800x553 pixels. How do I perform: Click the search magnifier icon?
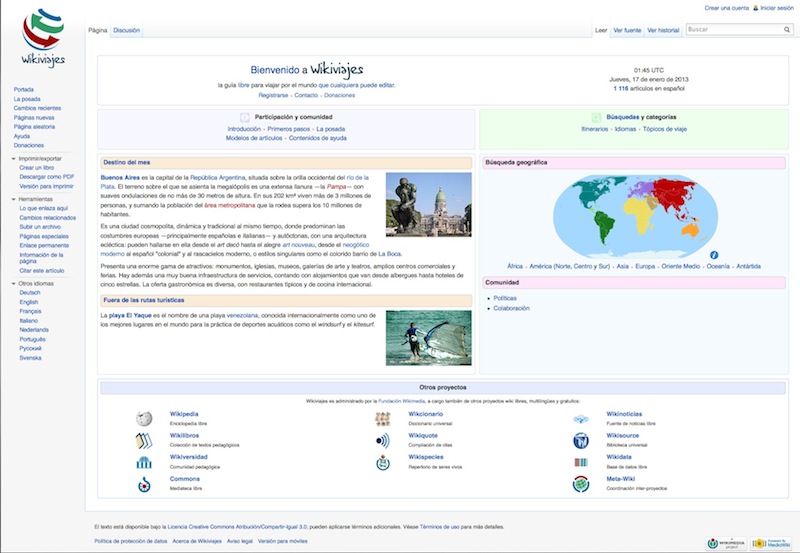[x=787, y=30]
